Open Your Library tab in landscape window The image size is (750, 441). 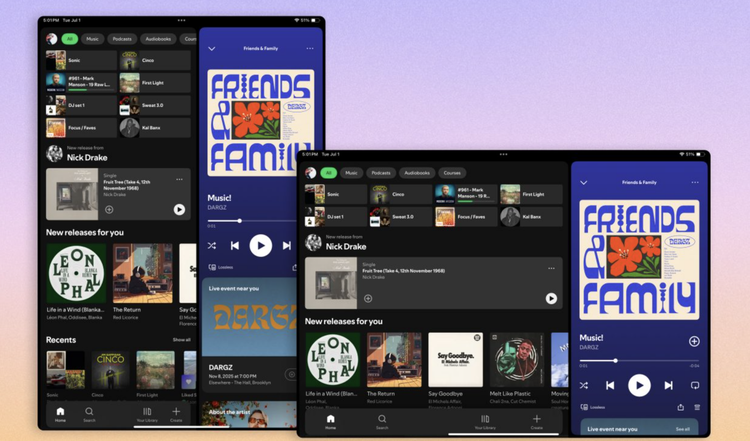pyautogui.click(x=485, y=421)
